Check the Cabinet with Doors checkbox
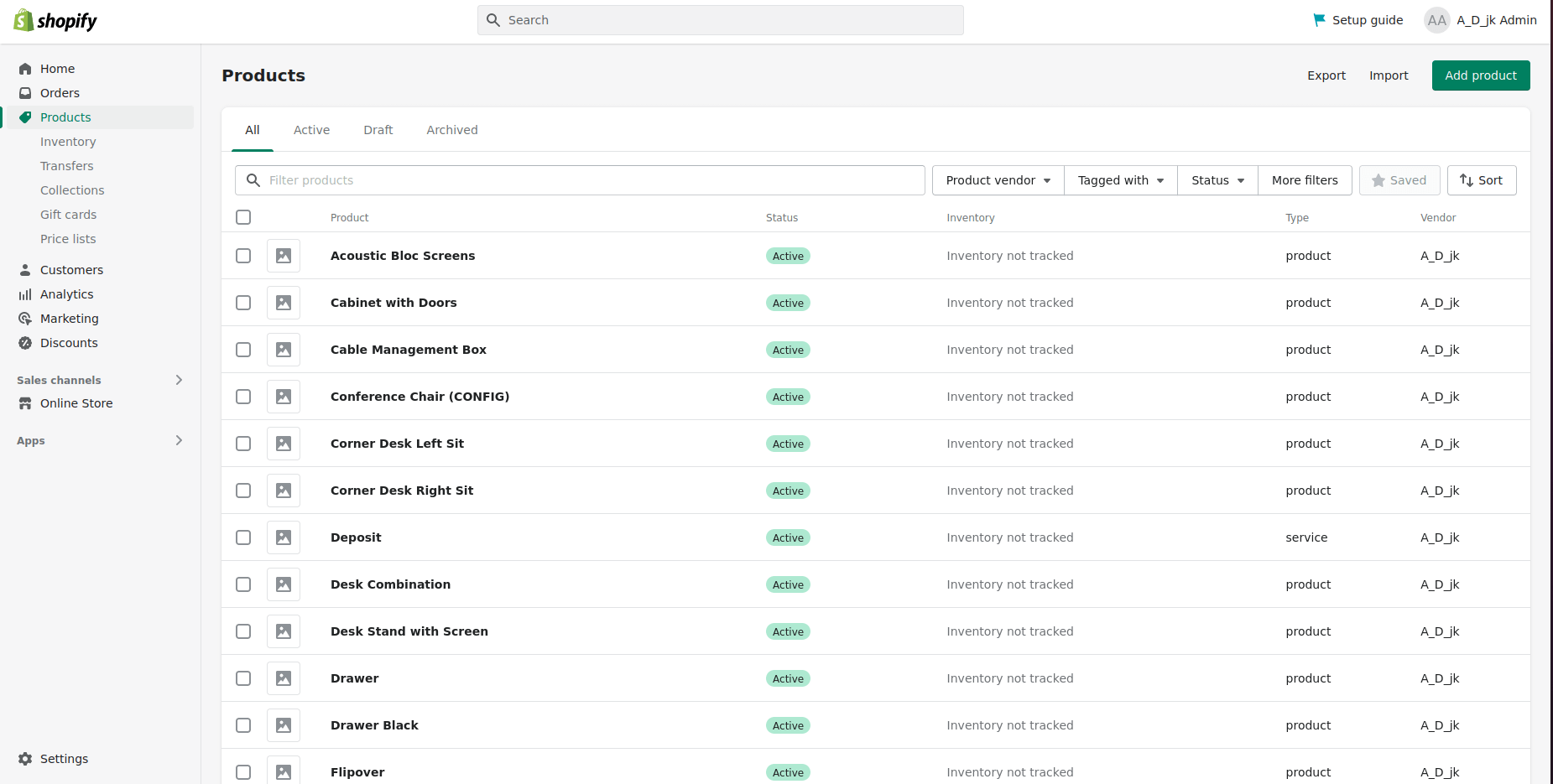Screen dimensions: 1553x784 243,303
